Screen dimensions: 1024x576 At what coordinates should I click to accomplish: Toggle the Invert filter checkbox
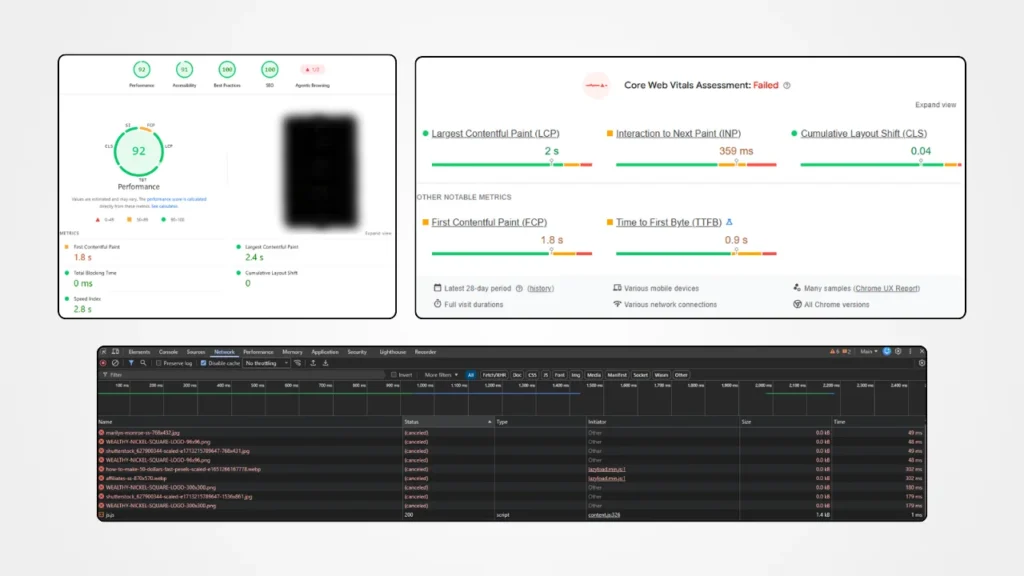(394, 375)
